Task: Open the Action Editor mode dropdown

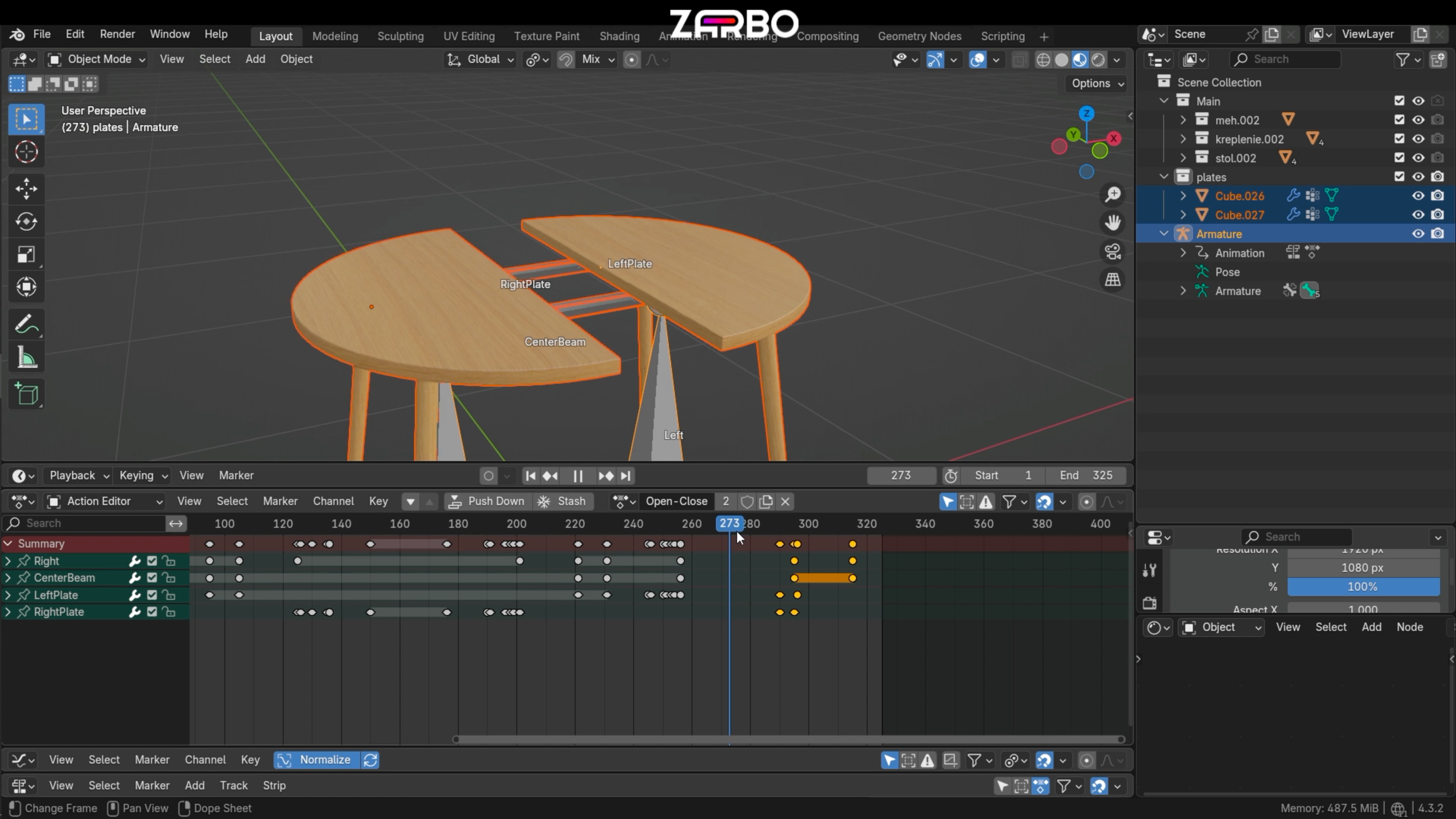Action: point(105,501)
